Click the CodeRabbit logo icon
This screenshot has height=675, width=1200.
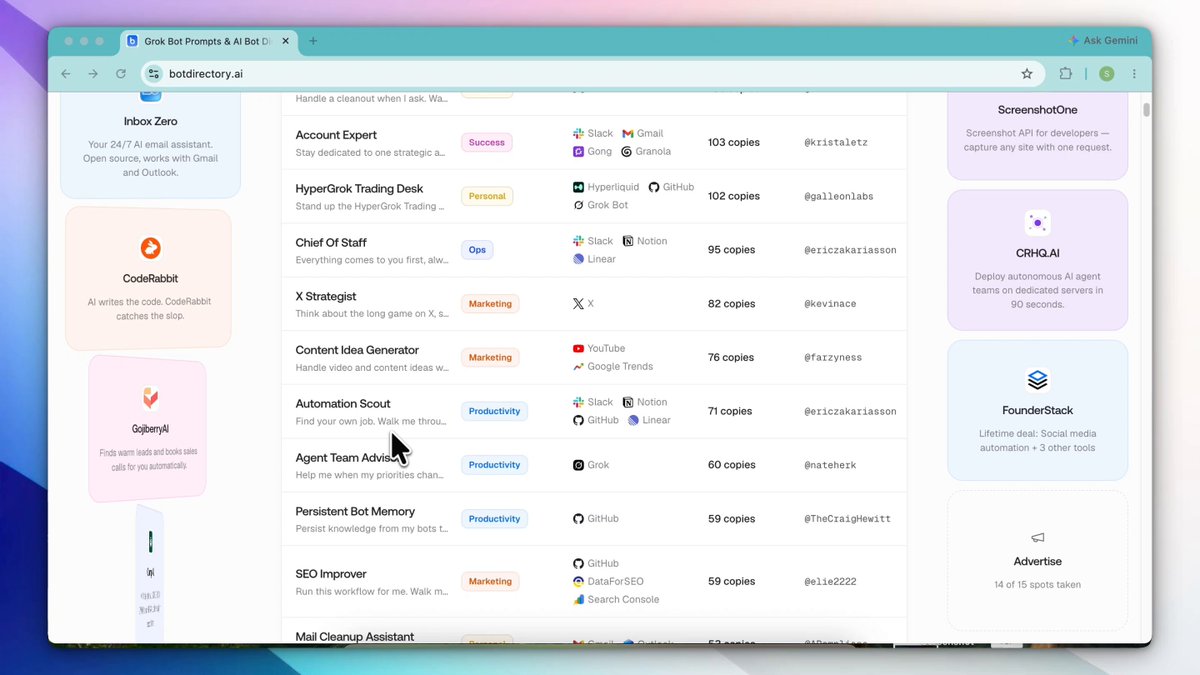pyautogui.click(x=150, y=248)
